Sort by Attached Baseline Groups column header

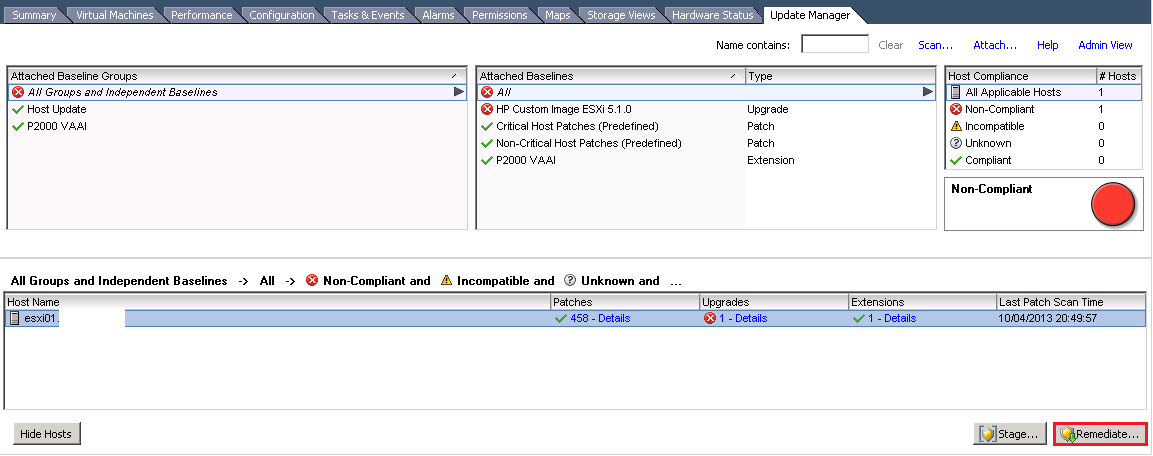click(230, 76)
